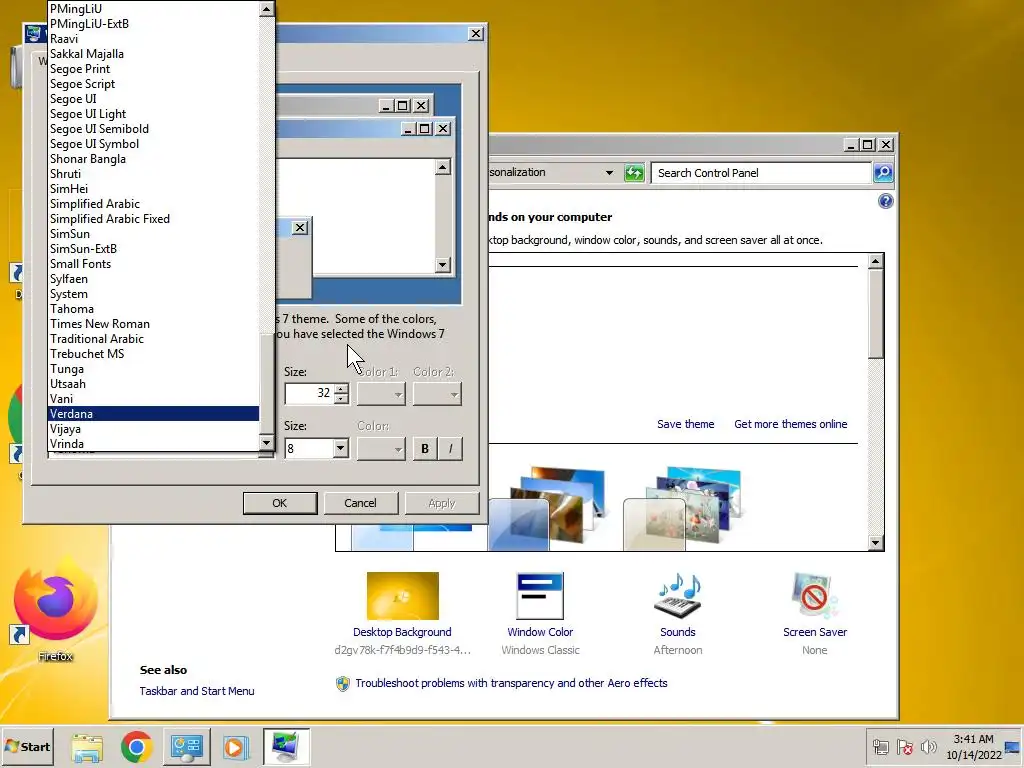Click the Personalization monitor icon in taskbar
Image resolution: width=1024 pixels, height=768 pixels.
[x=286, y=746]
